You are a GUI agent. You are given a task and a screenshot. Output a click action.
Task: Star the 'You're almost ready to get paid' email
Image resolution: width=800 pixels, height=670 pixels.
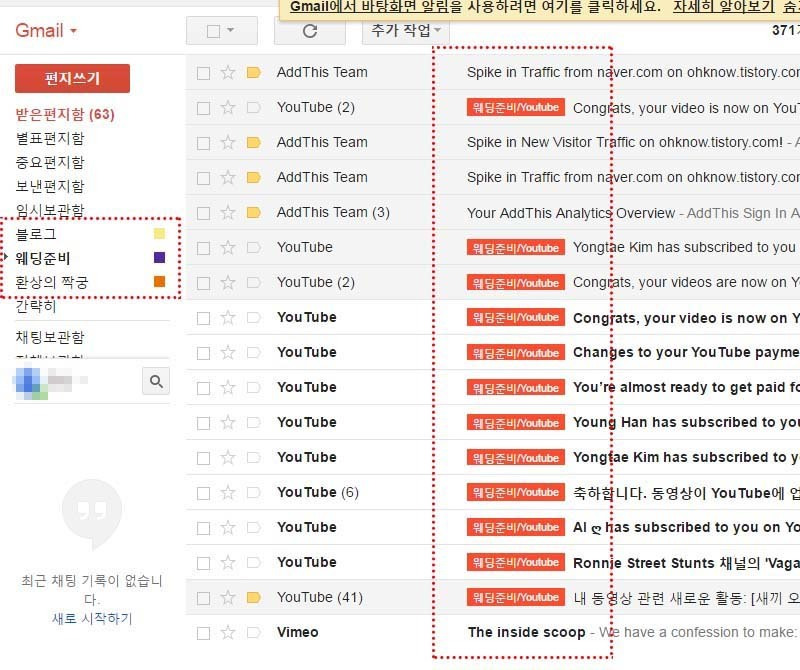tap(228, 388)
